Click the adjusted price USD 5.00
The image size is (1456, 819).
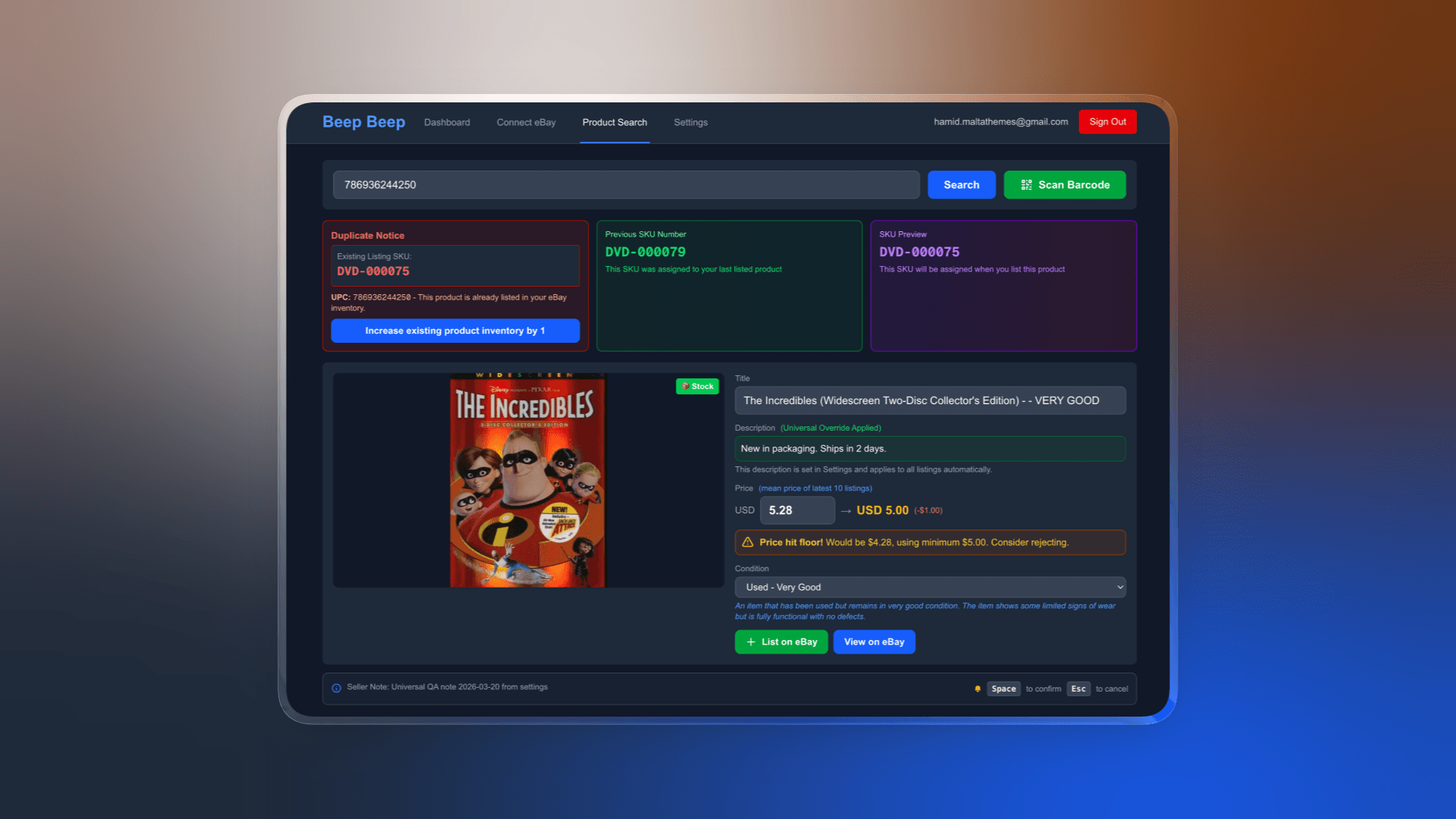(x=882, y=510)
